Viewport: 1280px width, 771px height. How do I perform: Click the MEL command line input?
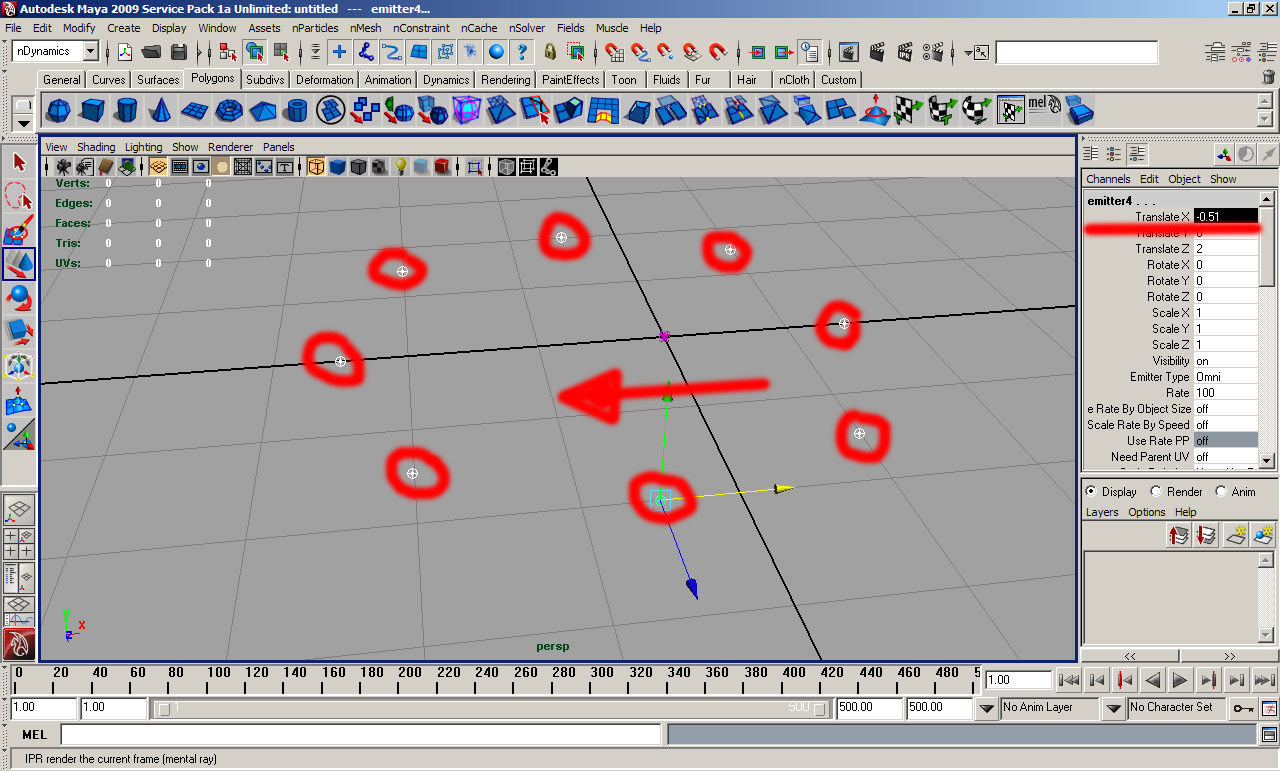pyautogui.click(x=361, y=735)
